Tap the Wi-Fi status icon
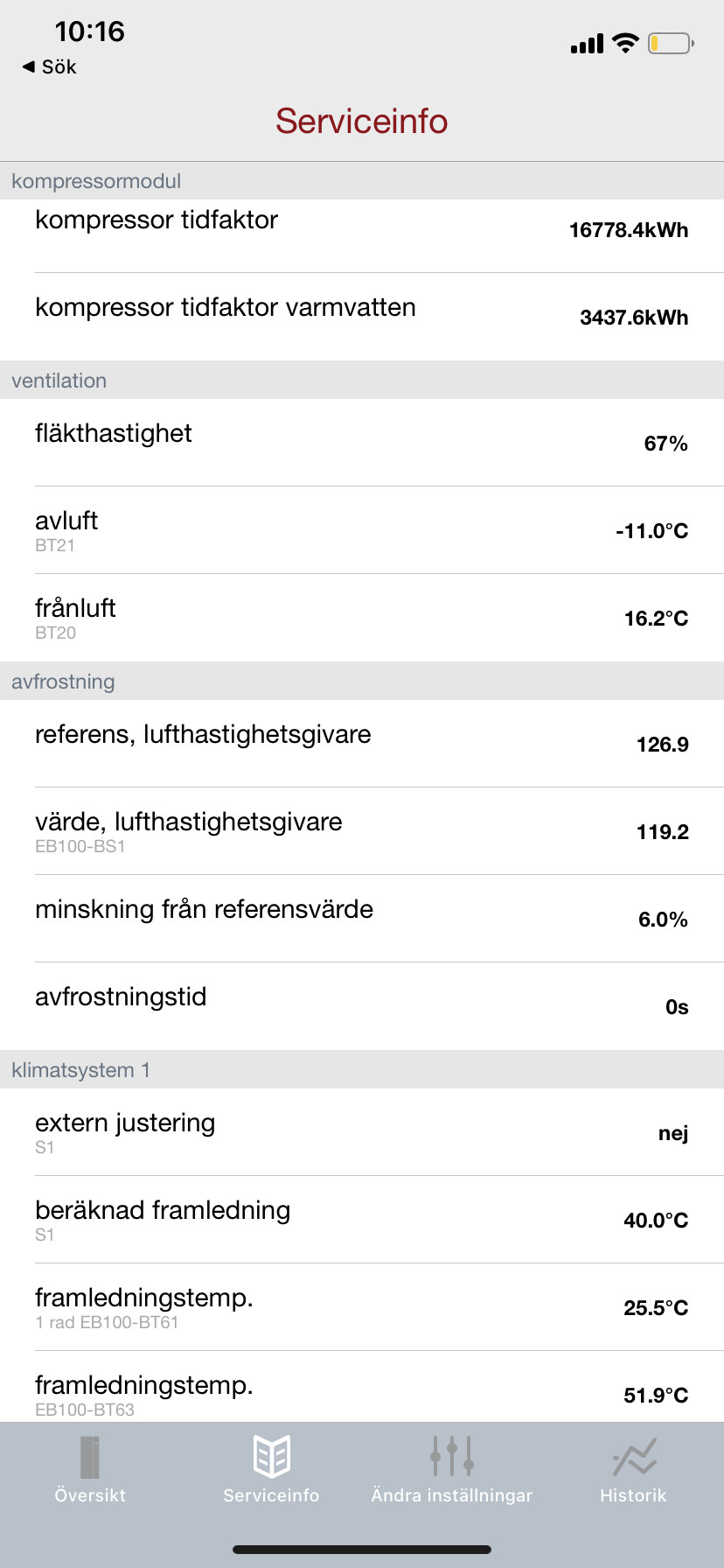This screenshot has height=1568, width=724. point(625,43)
